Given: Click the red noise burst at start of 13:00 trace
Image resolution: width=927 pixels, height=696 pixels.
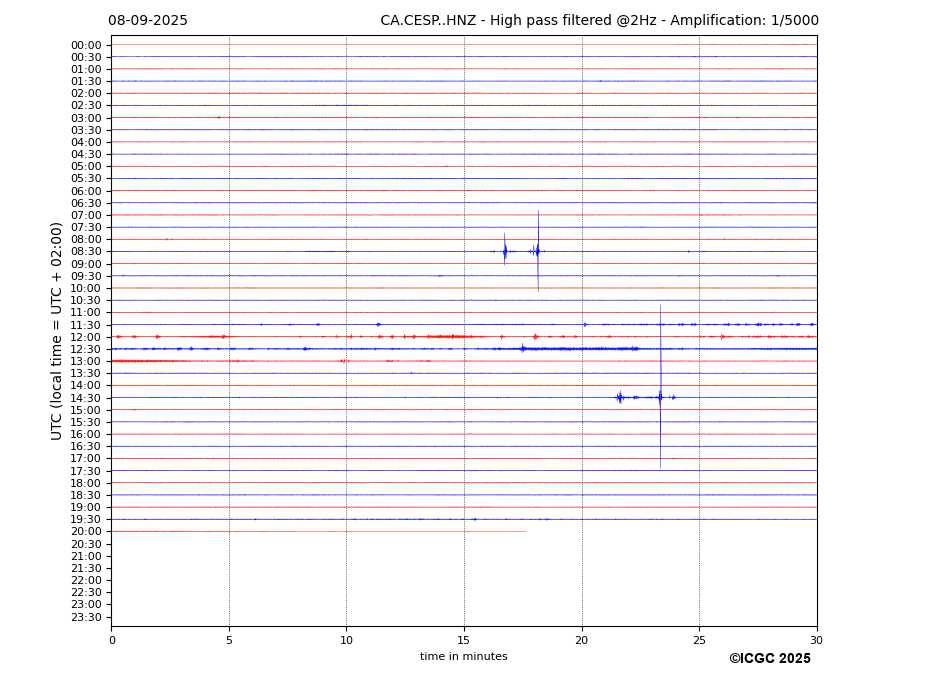Looking at the screenshot, I should (151, 361).
